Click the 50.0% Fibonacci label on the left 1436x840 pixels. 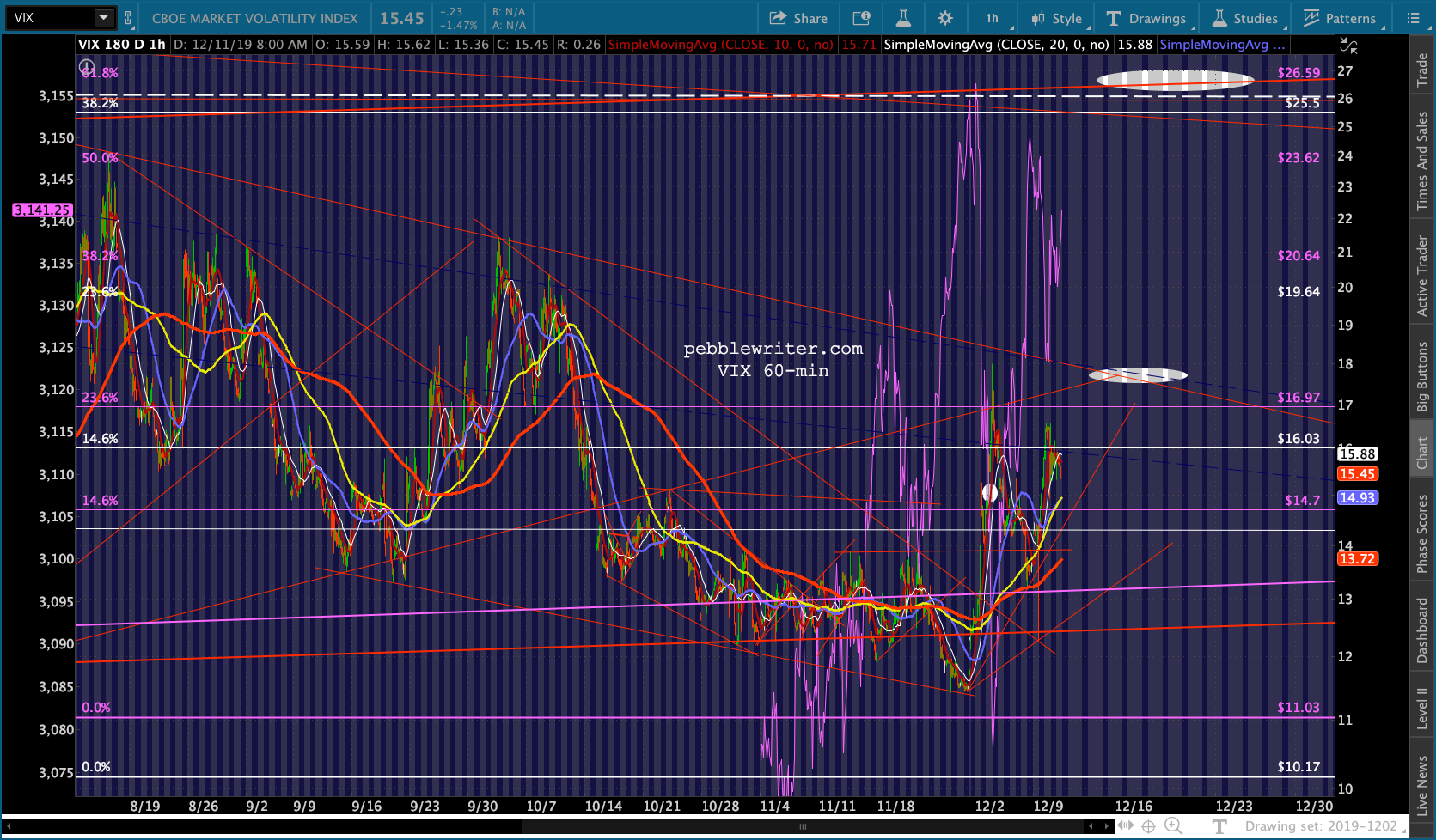point(101,158)
